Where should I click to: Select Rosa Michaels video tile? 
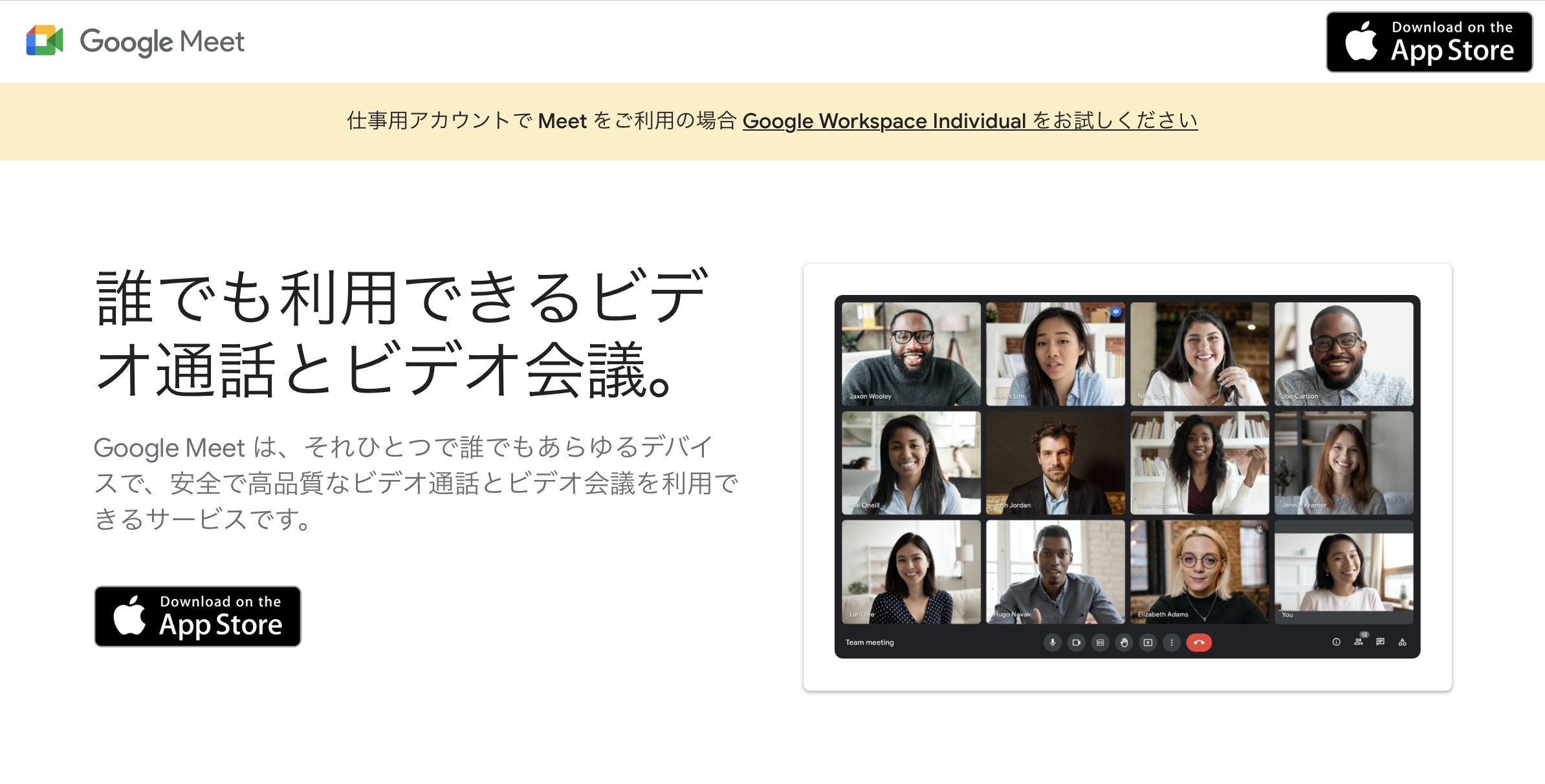1200,463
